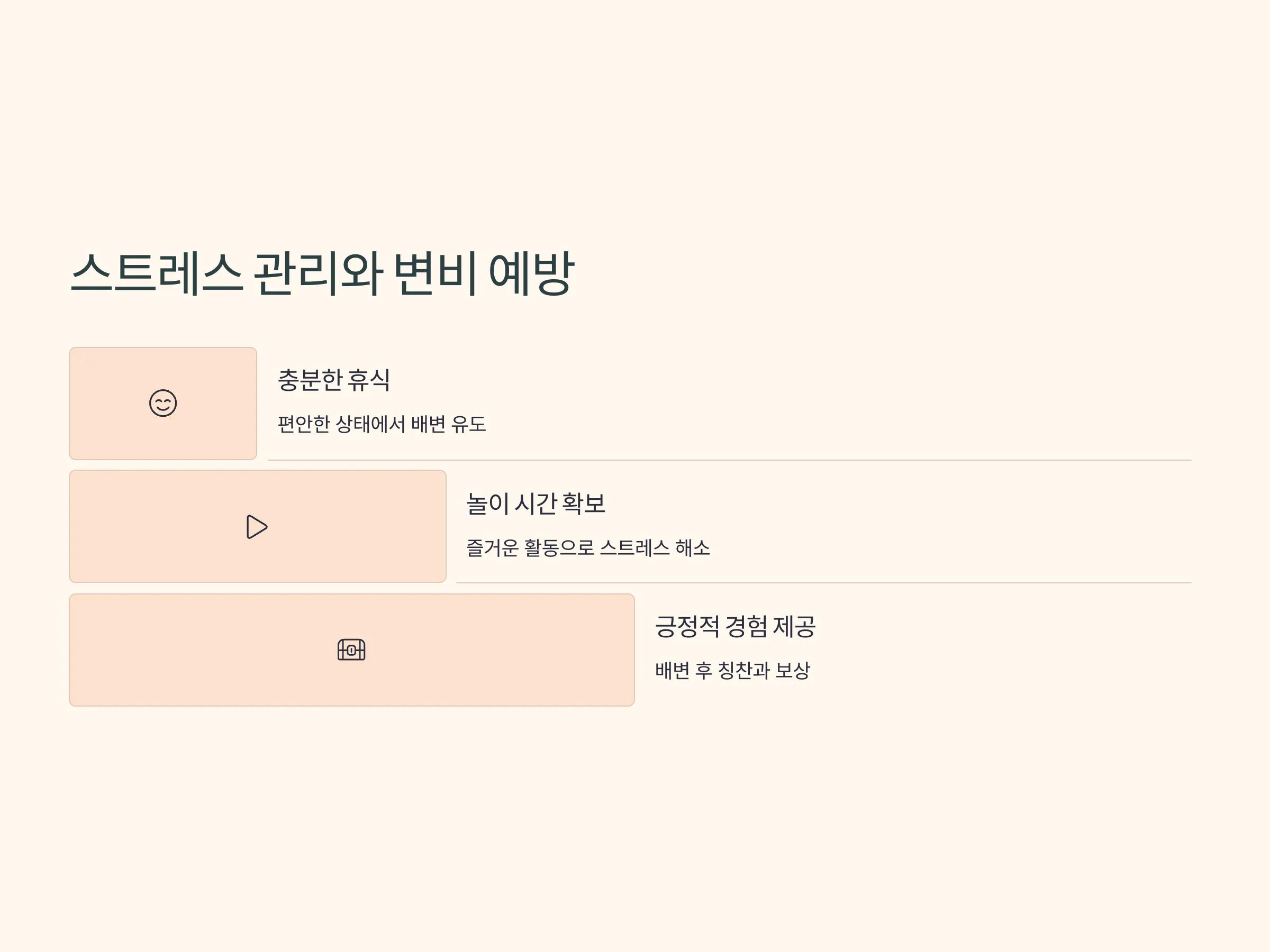The height and width of the screenshot is (952, 1270).
Task: Click the text 즐거운 활동으로 스트레스 해소
Action: pos(588,547)
